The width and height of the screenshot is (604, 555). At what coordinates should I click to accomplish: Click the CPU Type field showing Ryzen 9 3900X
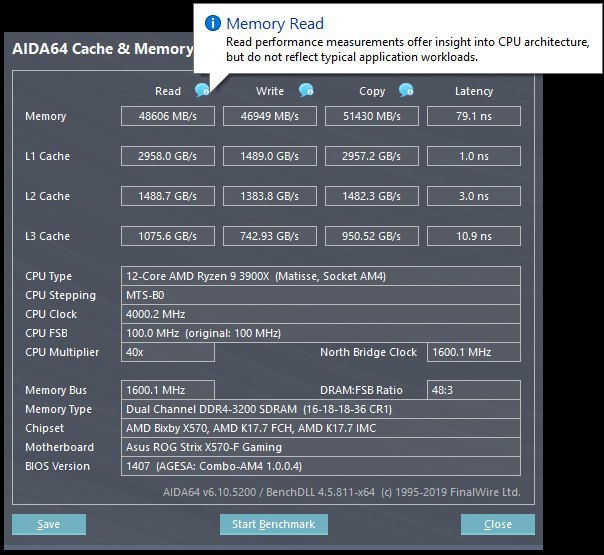tap(321, 276)
